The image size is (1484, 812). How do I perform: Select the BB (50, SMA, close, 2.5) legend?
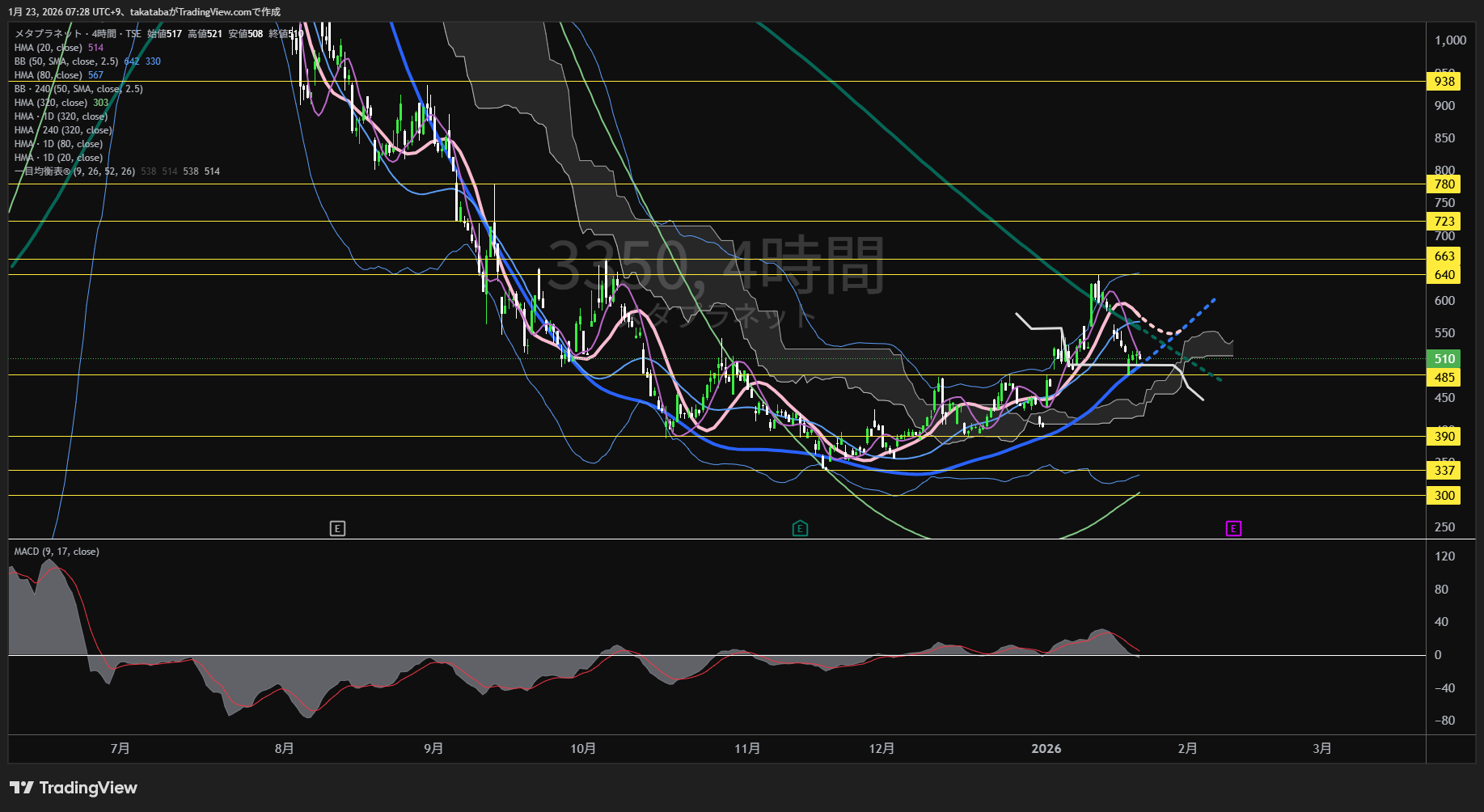[x=66, y=61]
